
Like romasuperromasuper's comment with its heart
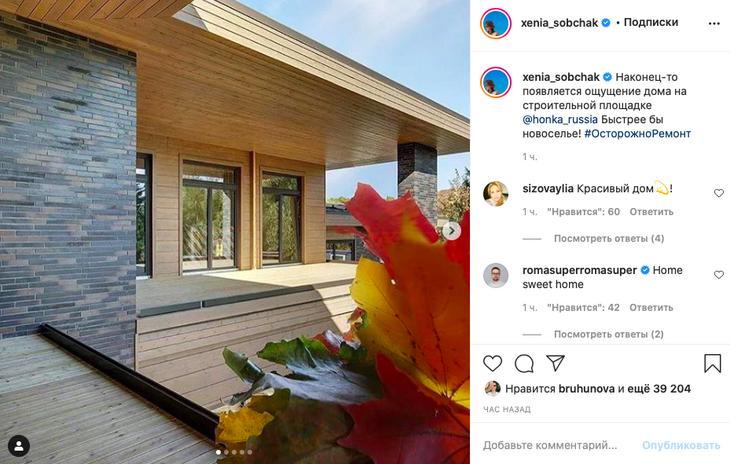tap(718, 275)
